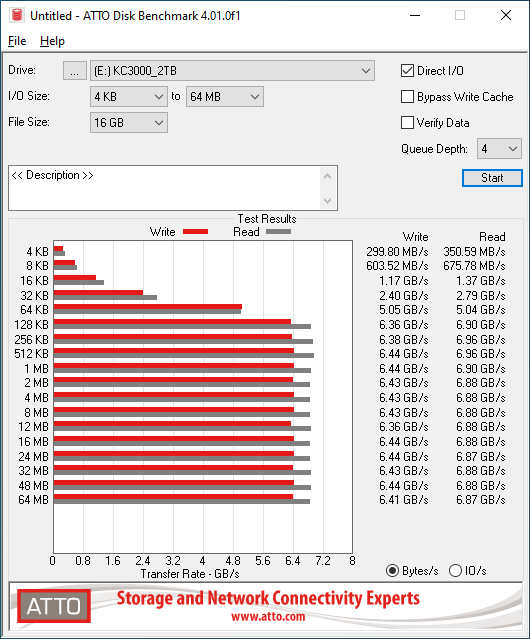Click the 64 MB row label in chart
This screenshot has height=639, width=530.
33,500
